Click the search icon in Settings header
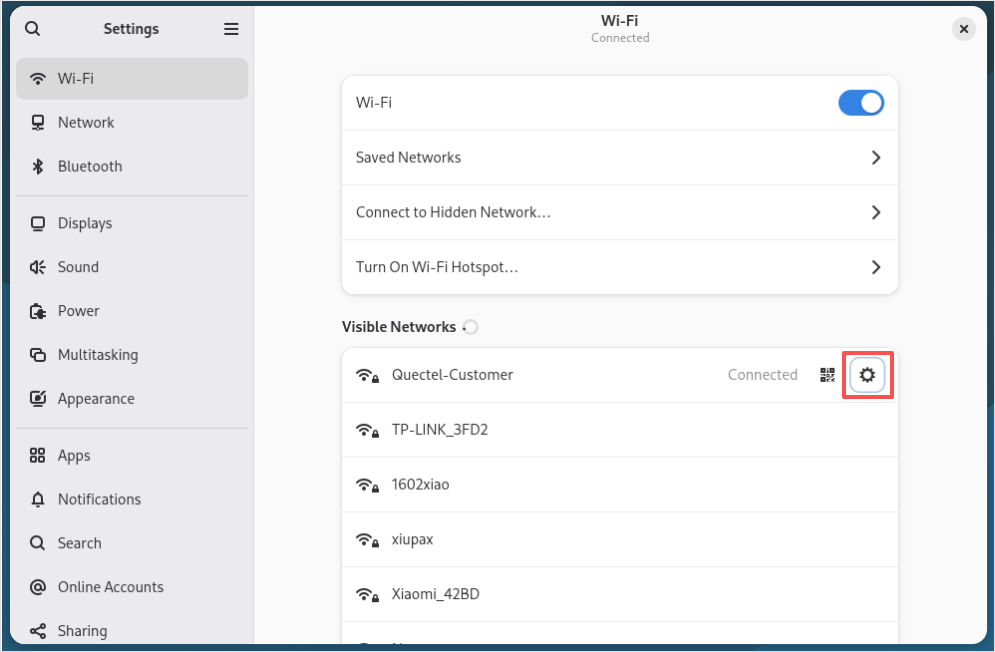This screenshot has height=652, width=995. (x=33, y=29)
